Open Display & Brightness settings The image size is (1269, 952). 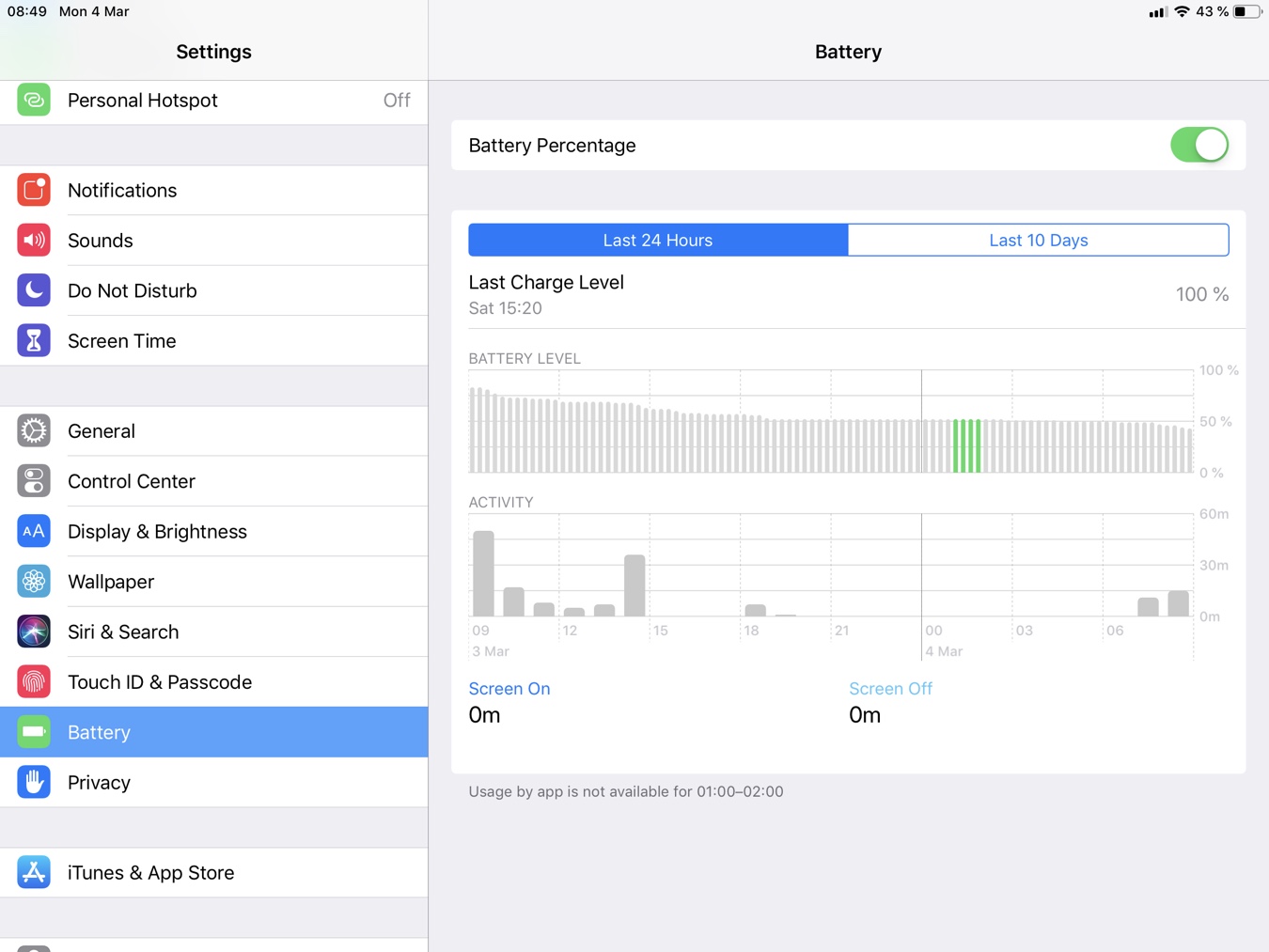[214, 532]
